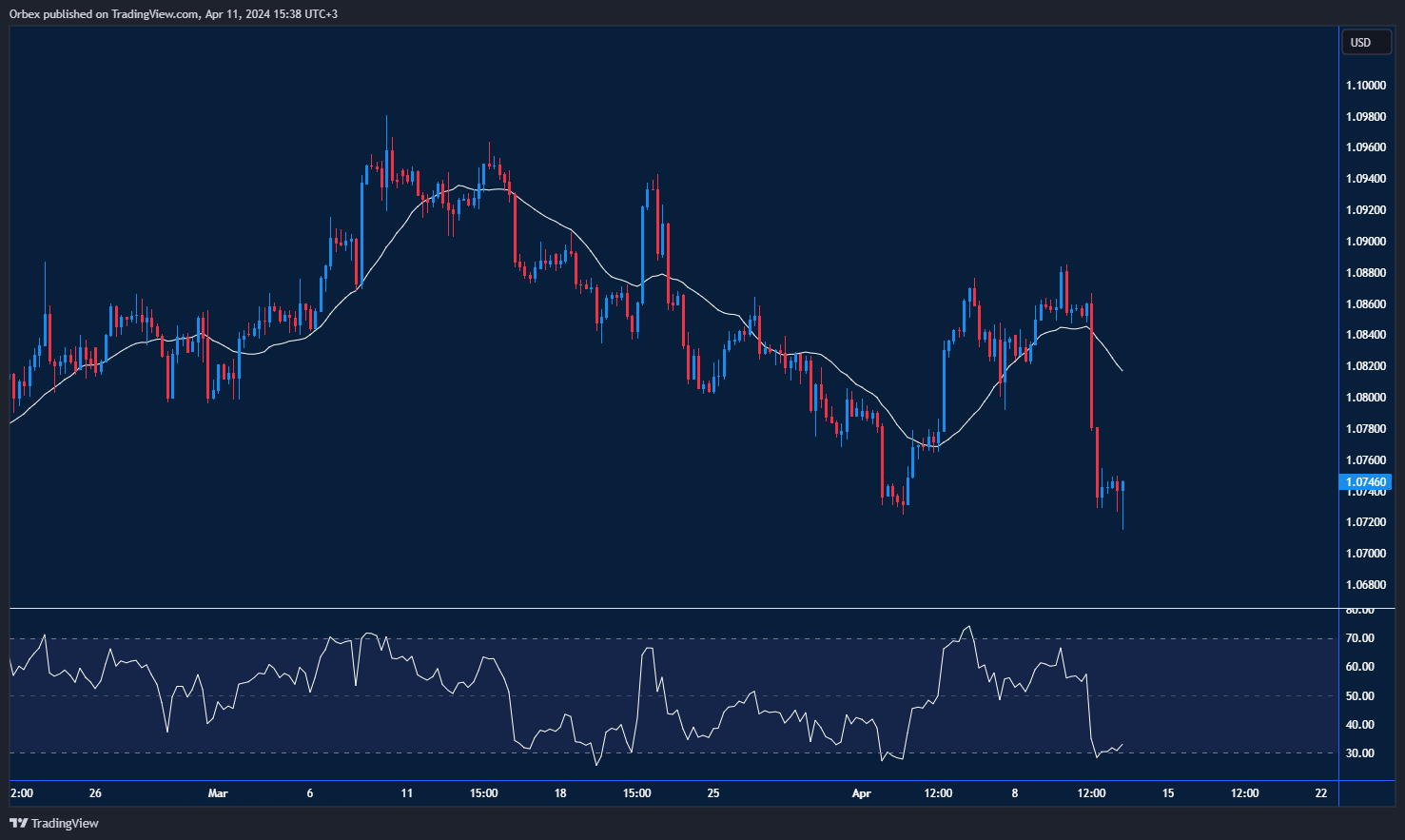Select the USD currency badge
The width and height of the screenshot is (1405, 840).
click(1365, 42)
